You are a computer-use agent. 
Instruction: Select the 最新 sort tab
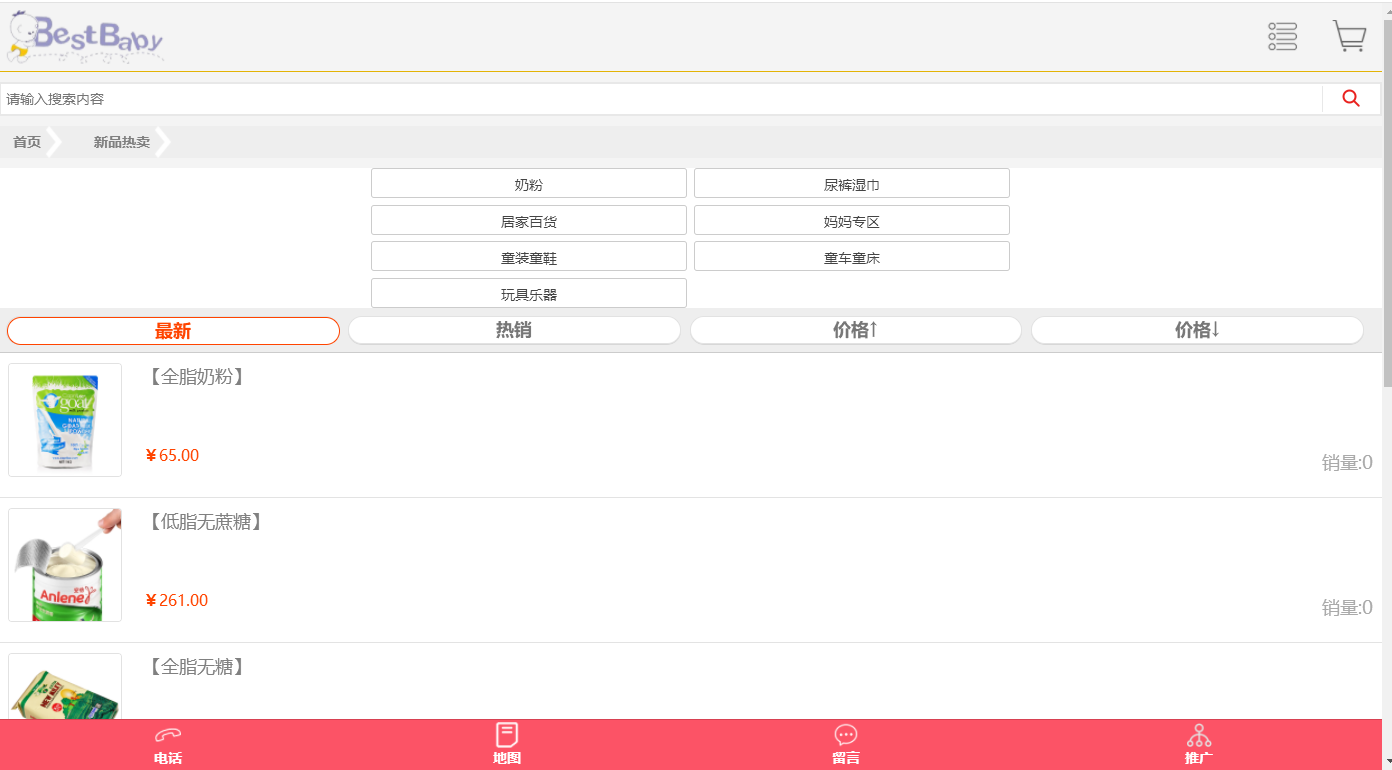click(x=173, y=331)
